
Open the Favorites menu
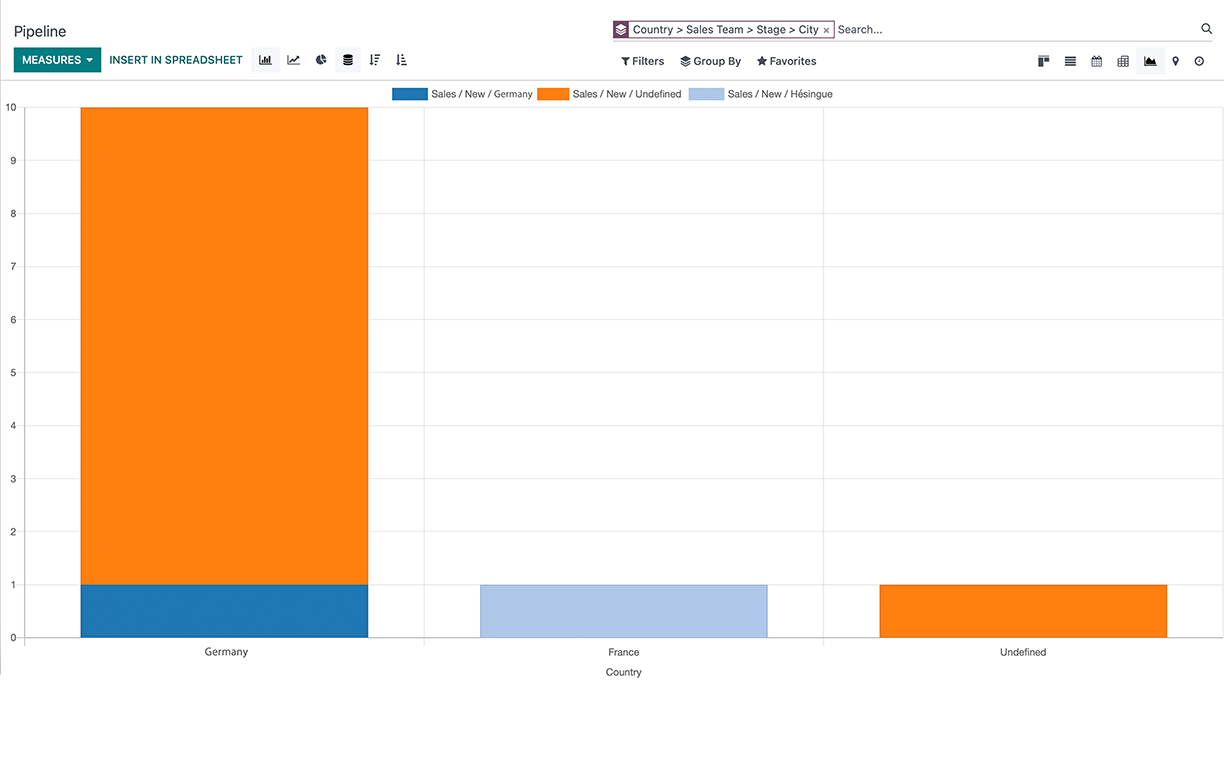click(x=786, y=61)
